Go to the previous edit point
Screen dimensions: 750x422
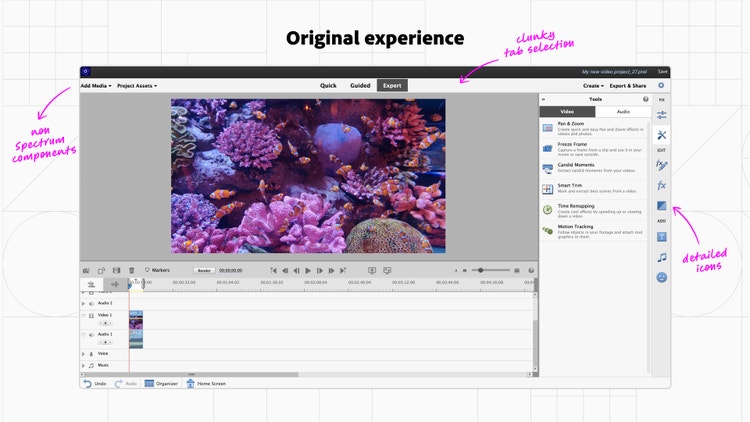(x=274, y=270)
